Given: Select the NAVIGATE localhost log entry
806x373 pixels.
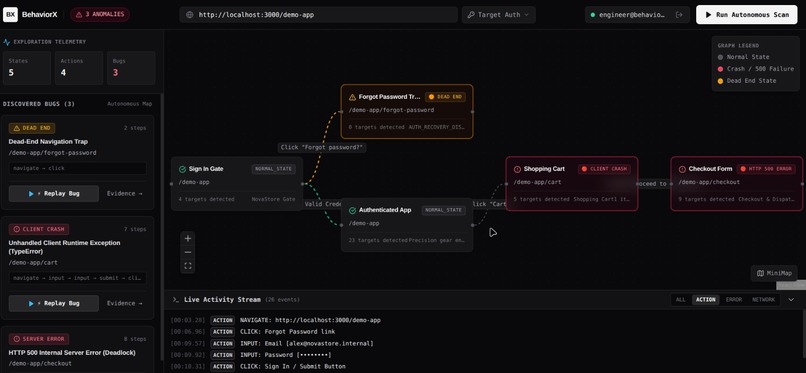Looking at the screenshot, I should pyautogui.click(x=483, y=320).
